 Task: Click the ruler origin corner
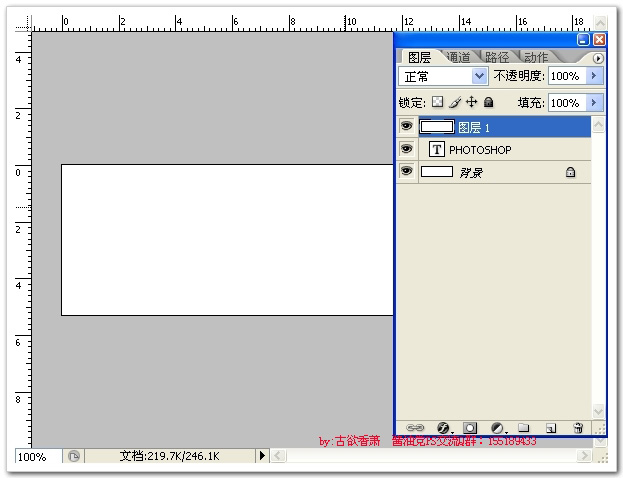23,24
